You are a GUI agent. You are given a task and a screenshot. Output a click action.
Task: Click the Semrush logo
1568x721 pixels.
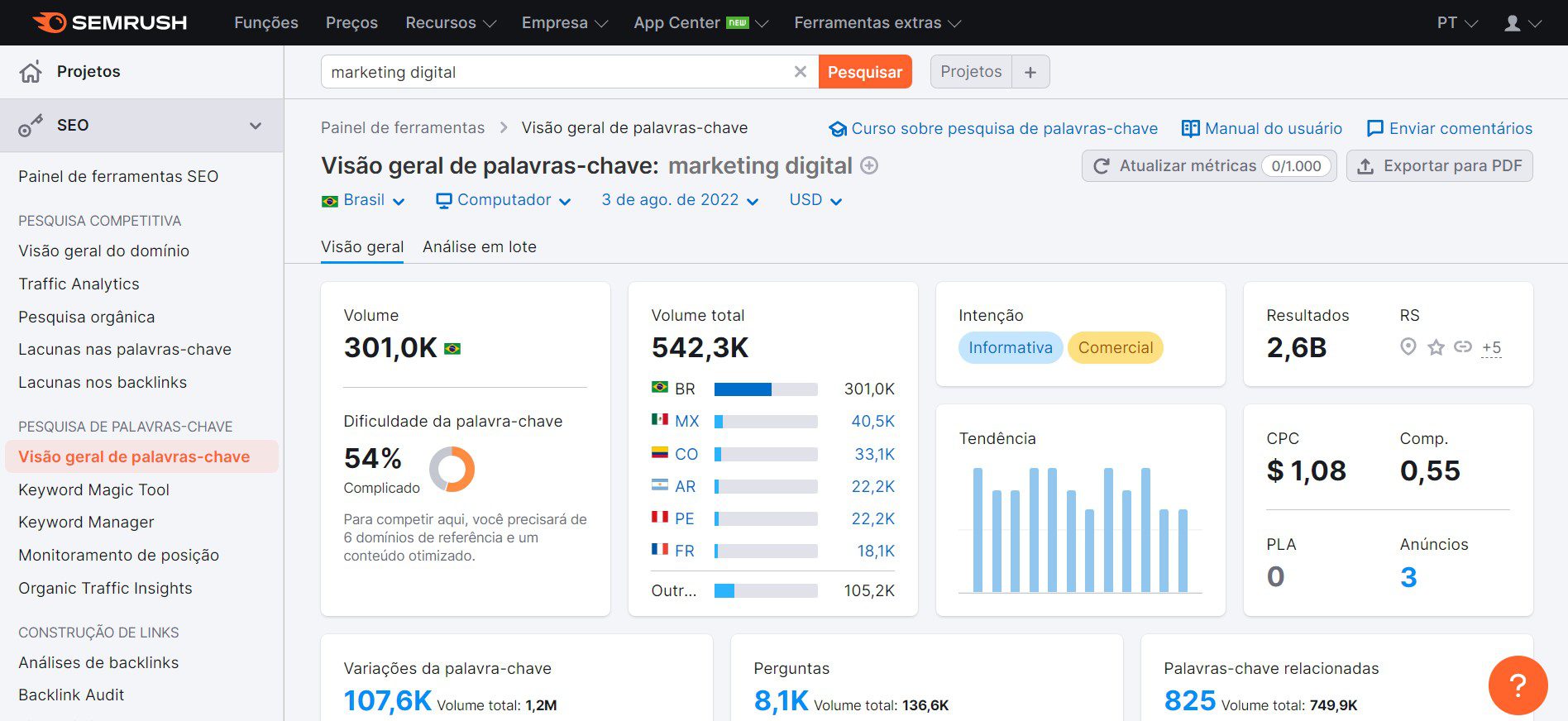pos(110,22)
